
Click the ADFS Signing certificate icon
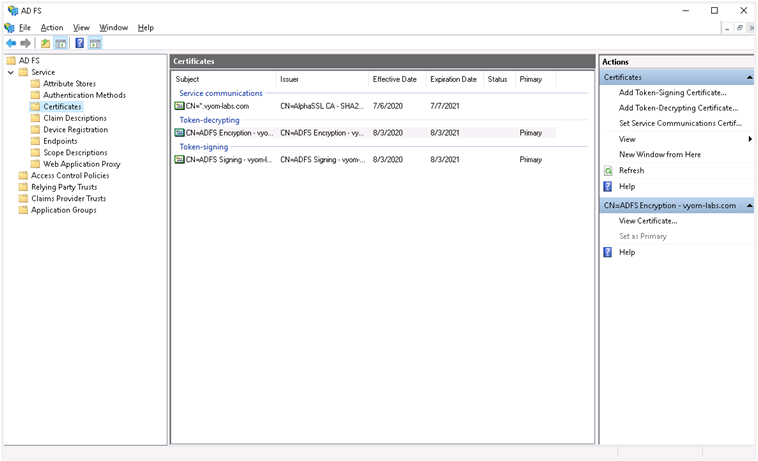pyautogui.click(x=179, y=159)
